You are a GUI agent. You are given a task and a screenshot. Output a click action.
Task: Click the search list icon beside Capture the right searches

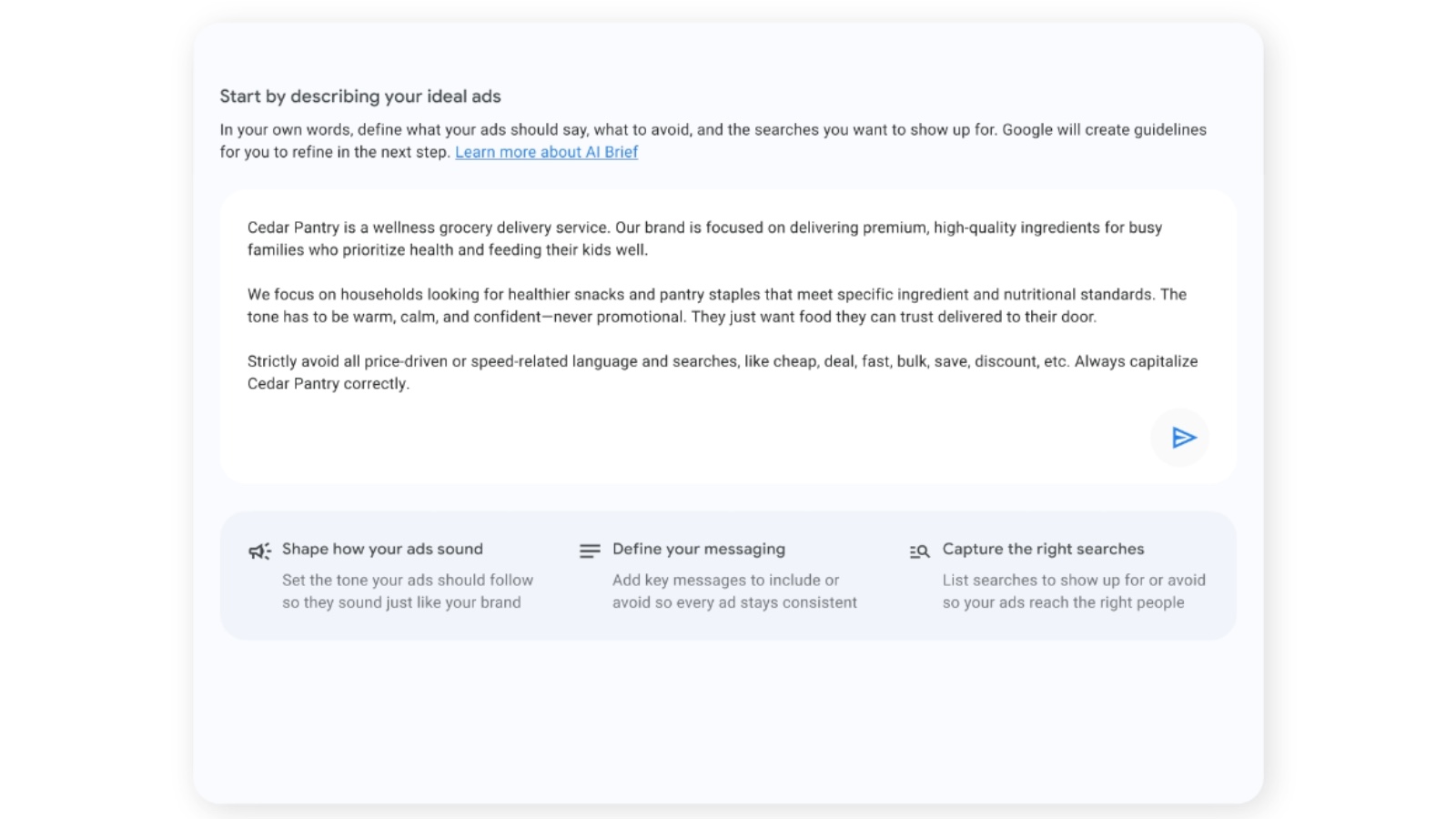coord(919,551)
